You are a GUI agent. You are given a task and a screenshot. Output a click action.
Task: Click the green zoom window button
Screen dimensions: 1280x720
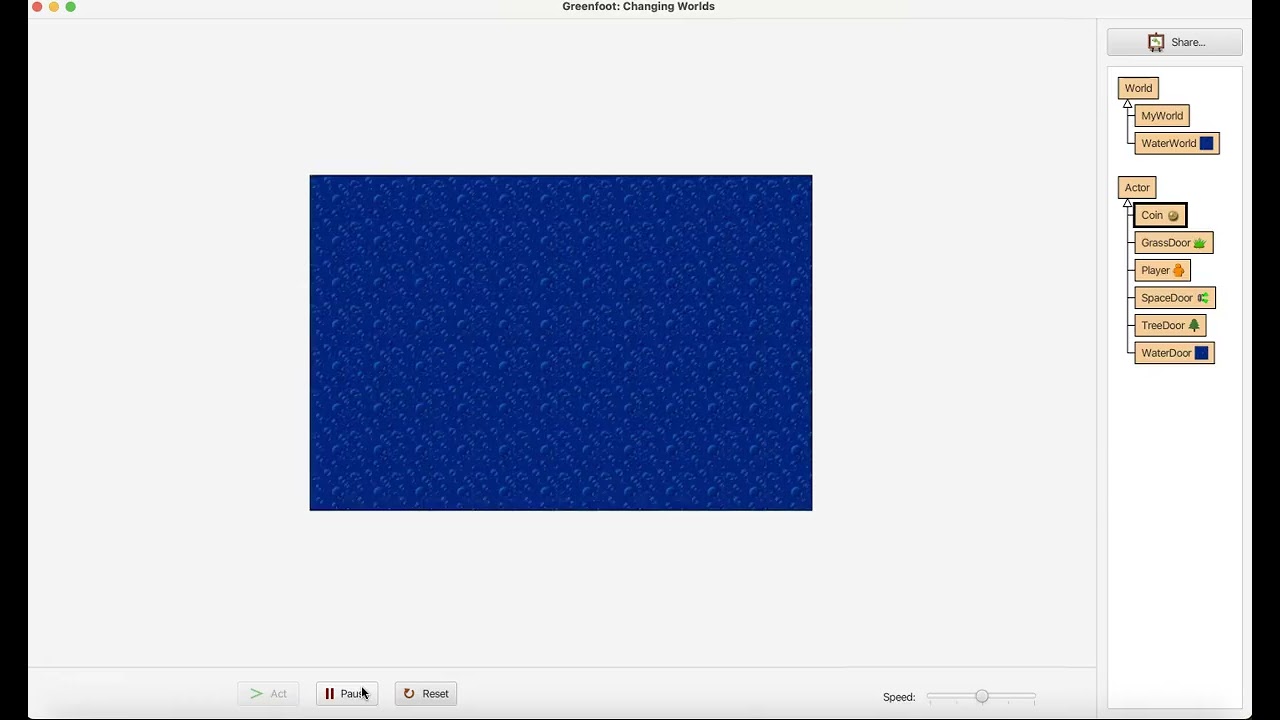coord(71,7)
